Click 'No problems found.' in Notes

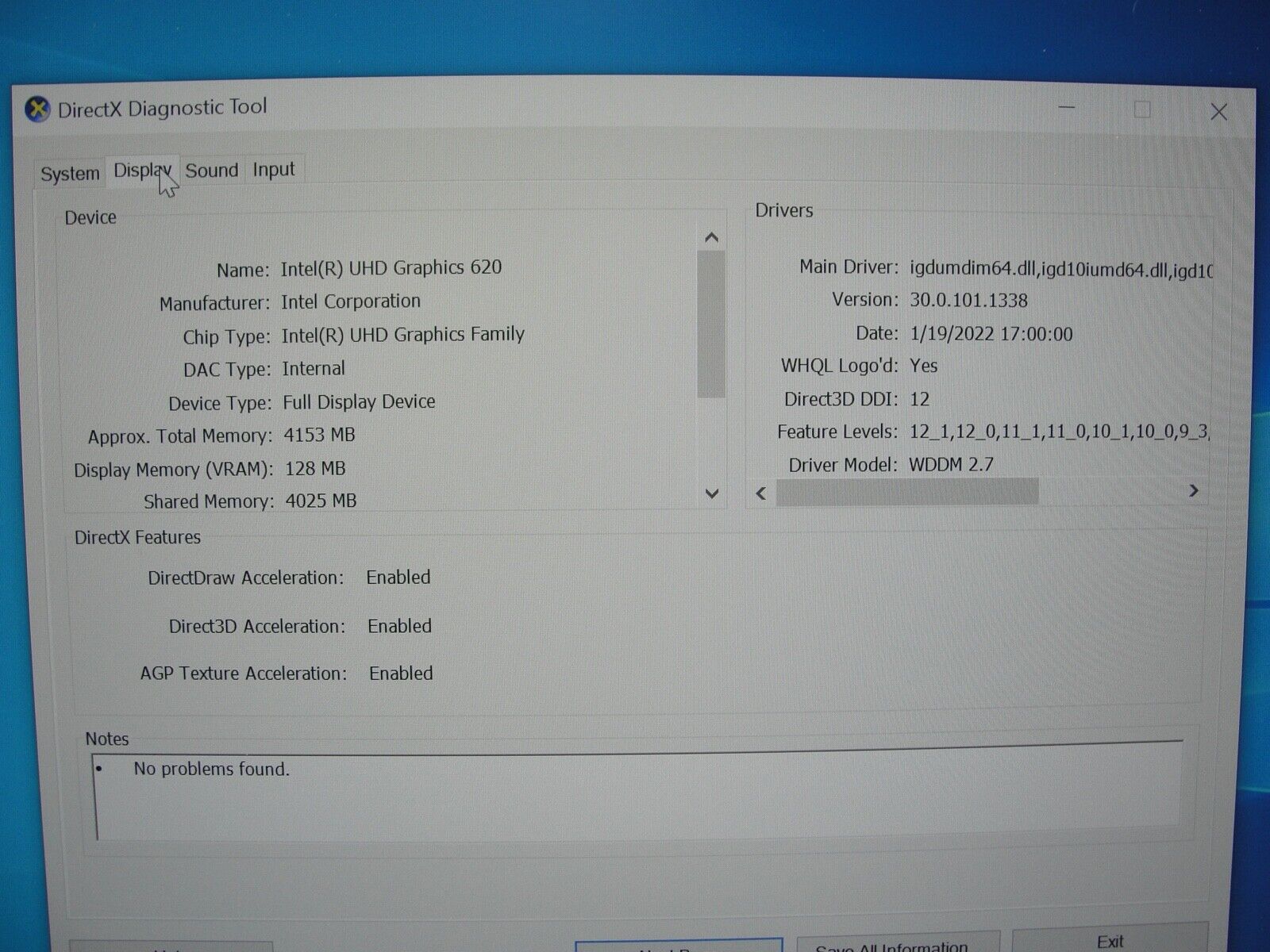[211, 769]
